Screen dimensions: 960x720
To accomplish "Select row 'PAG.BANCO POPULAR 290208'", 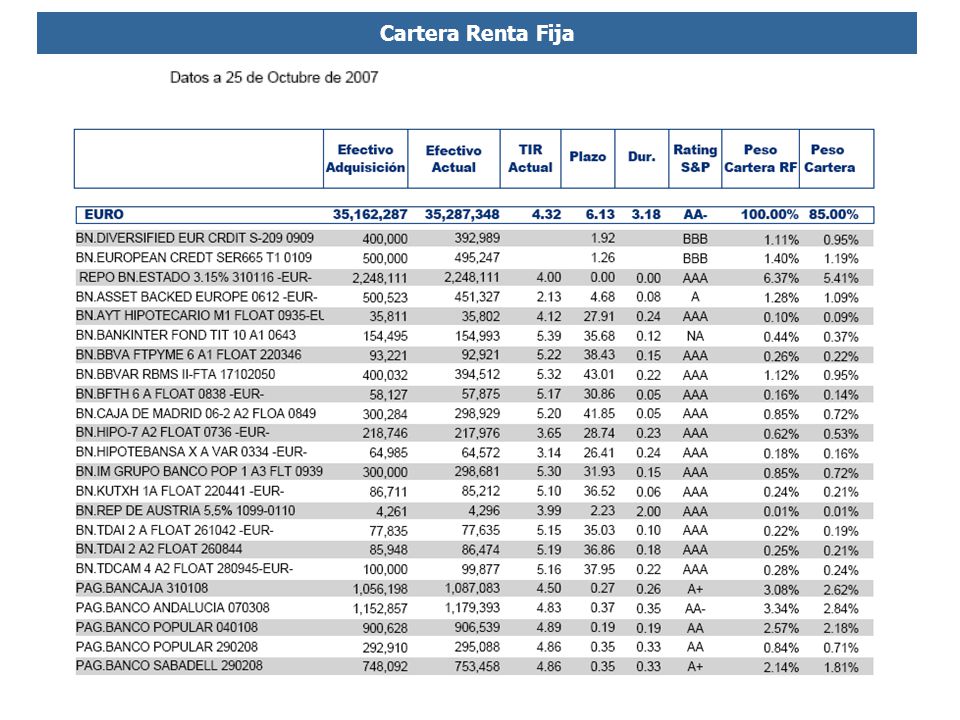I will [x=474, y=647].
